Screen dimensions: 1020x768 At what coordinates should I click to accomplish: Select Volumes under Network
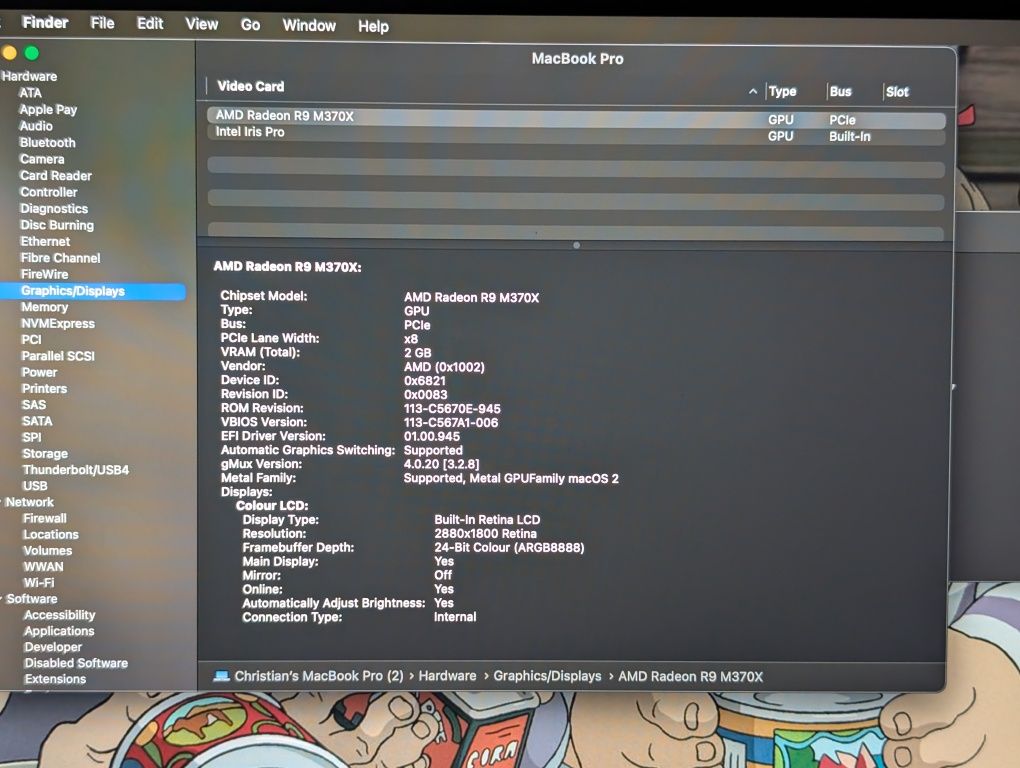pos(47,550)
